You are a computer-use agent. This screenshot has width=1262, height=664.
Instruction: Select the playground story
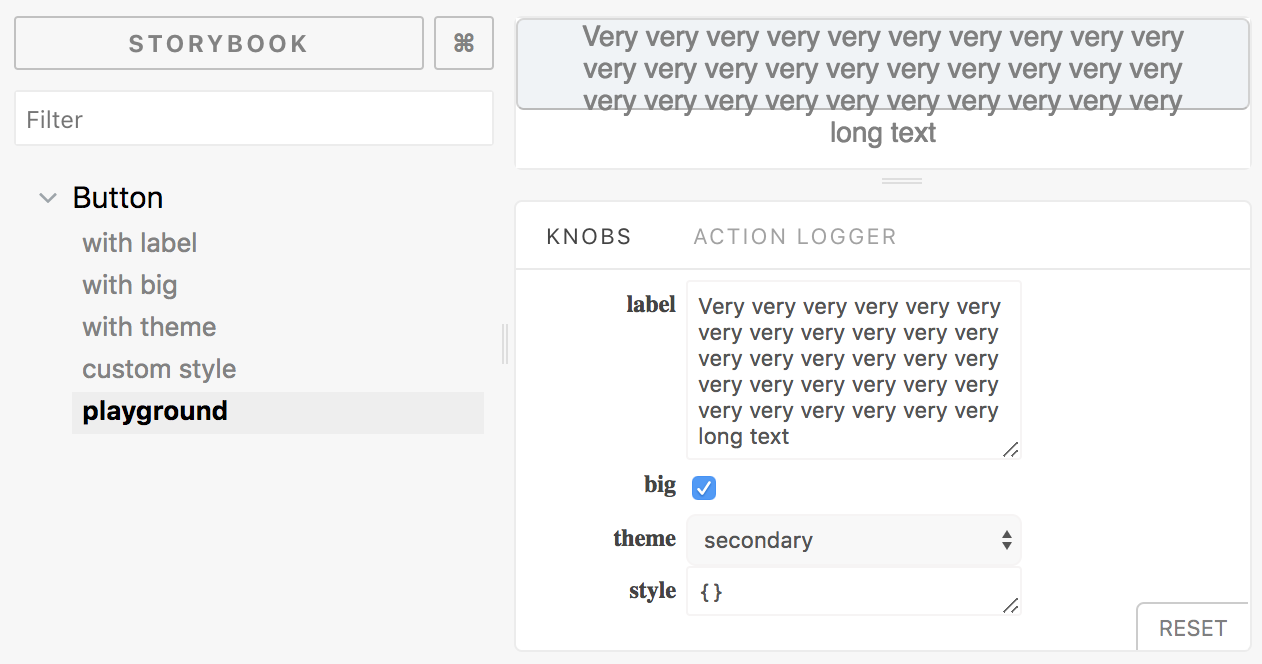tap(153, 410)
